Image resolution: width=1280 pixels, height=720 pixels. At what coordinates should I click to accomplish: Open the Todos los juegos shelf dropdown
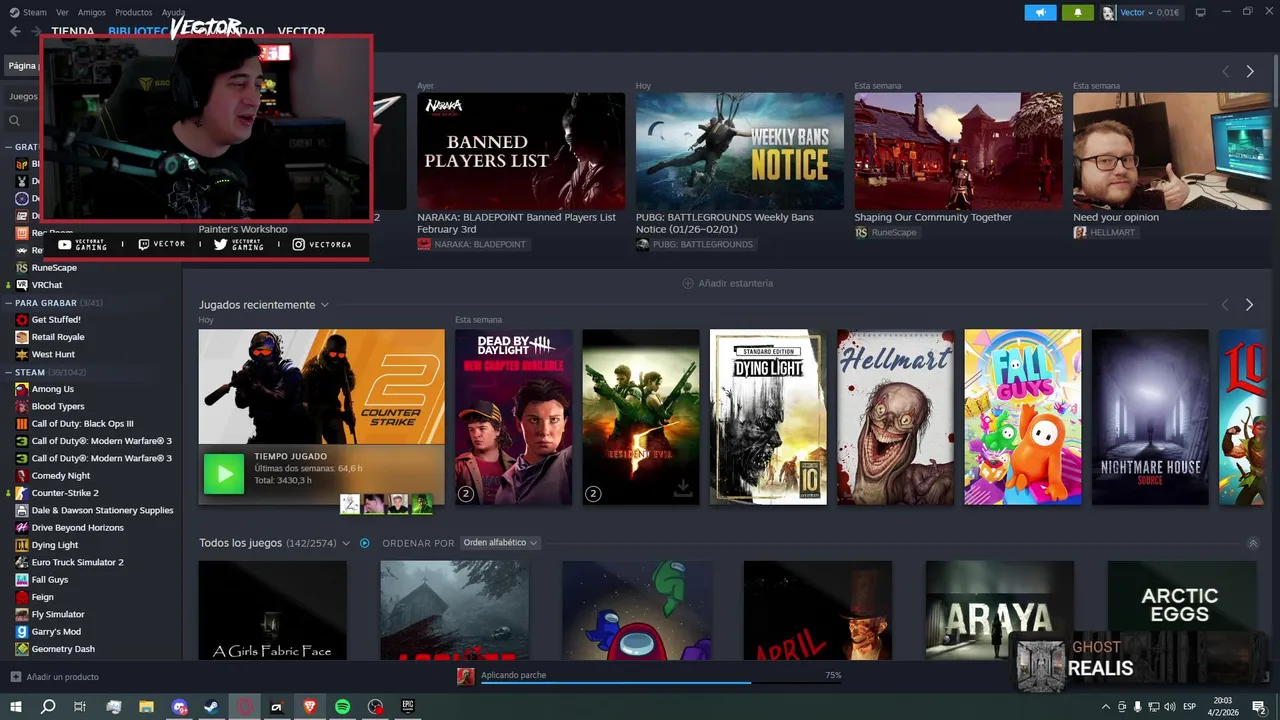click(x=346, y=543)
